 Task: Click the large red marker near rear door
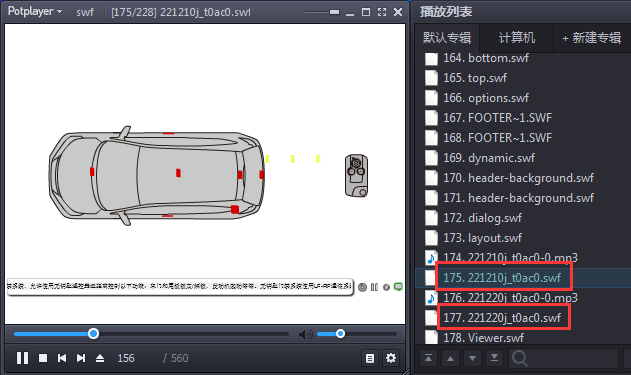coord(235,209)
